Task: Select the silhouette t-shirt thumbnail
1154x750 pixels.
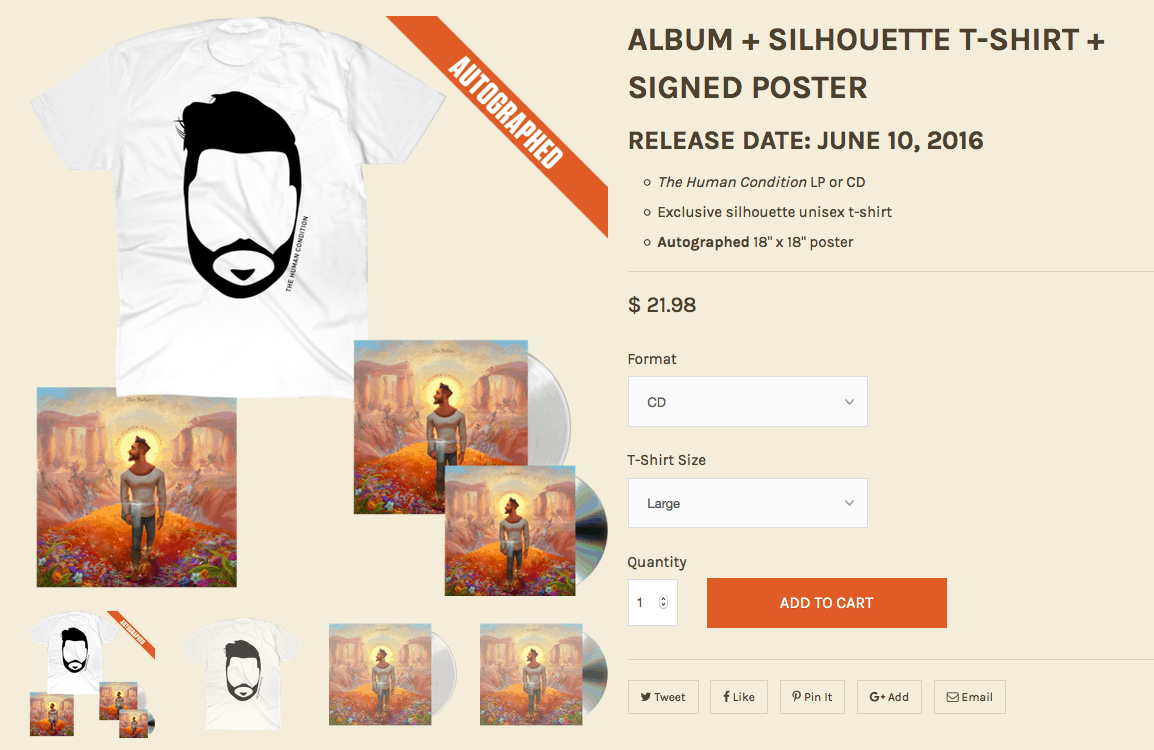Action: pos(243,673)
